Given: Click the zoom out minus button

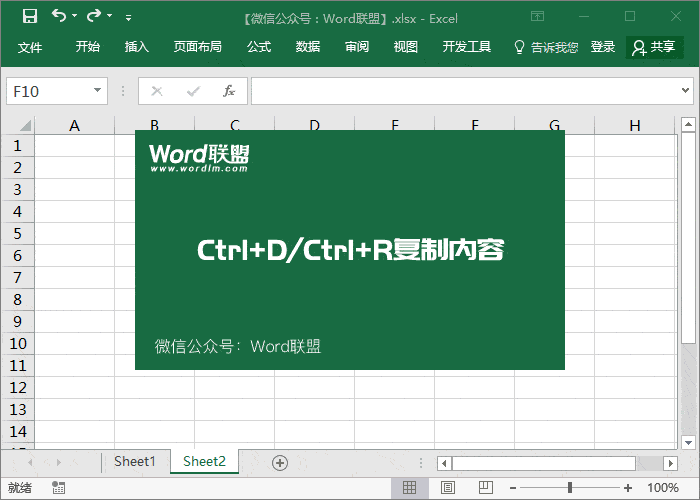Looking at the screenshot, I should click(513, 488).
